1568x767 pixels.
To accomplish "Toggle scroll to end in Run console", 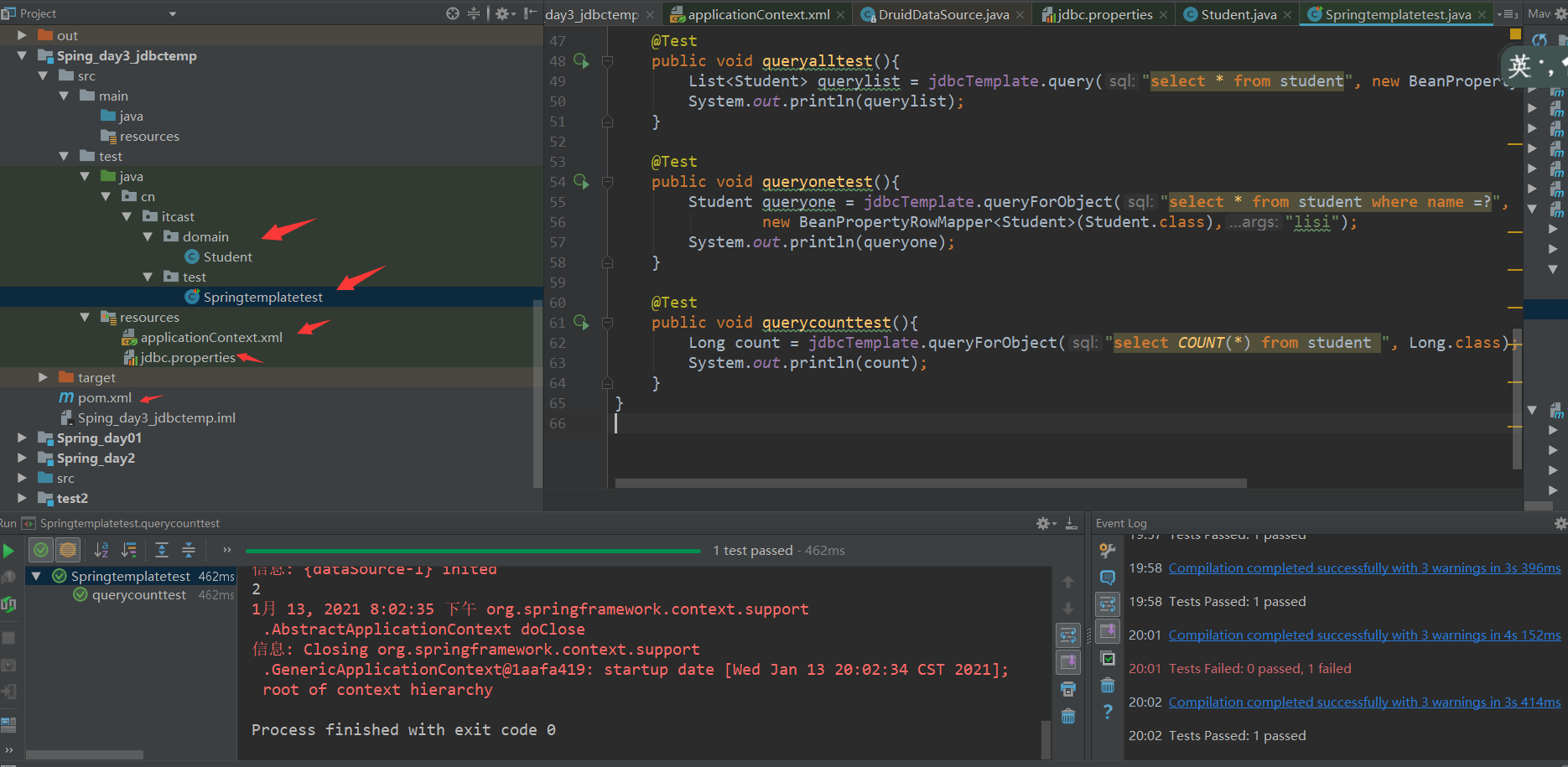I will (x=1068, y=662).
